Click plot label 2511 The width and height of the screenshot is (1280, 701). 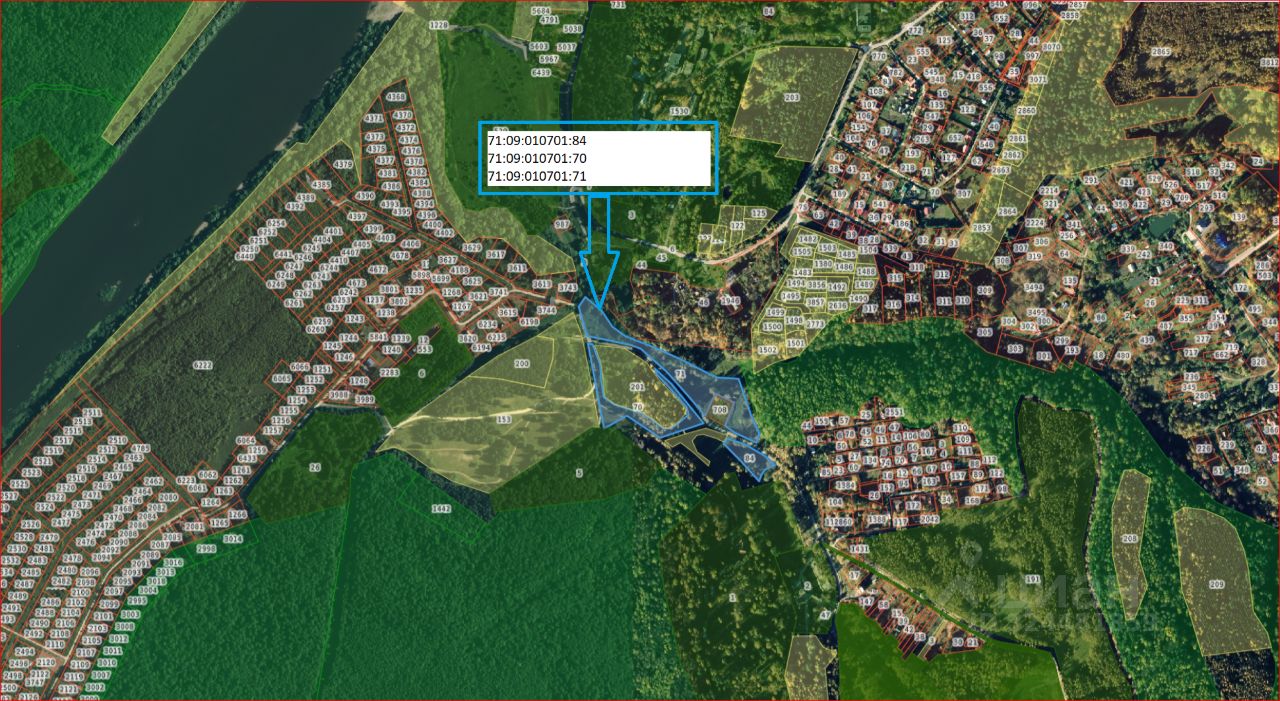pos(91,413)
